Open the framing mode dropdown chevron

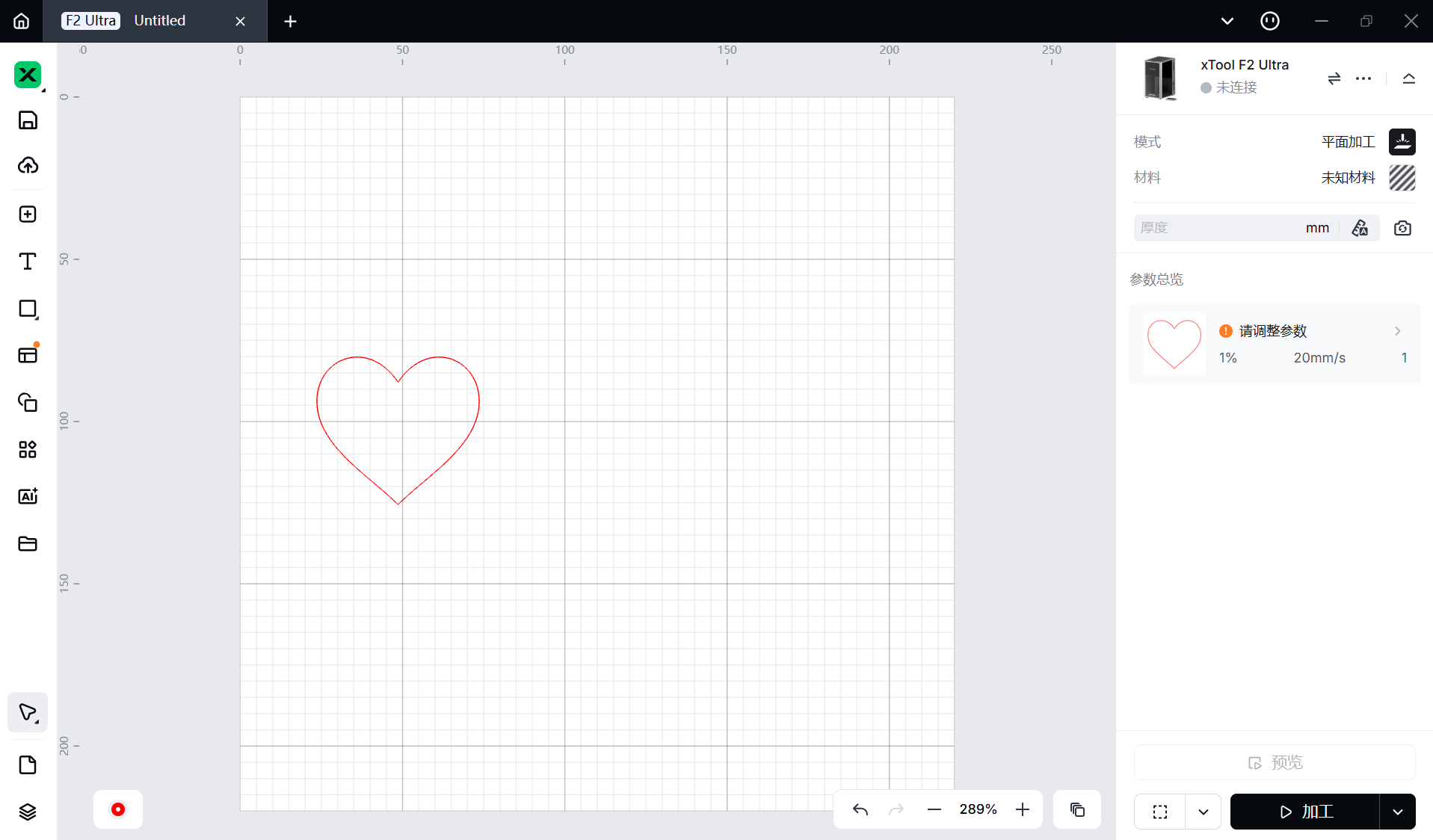1203,812
